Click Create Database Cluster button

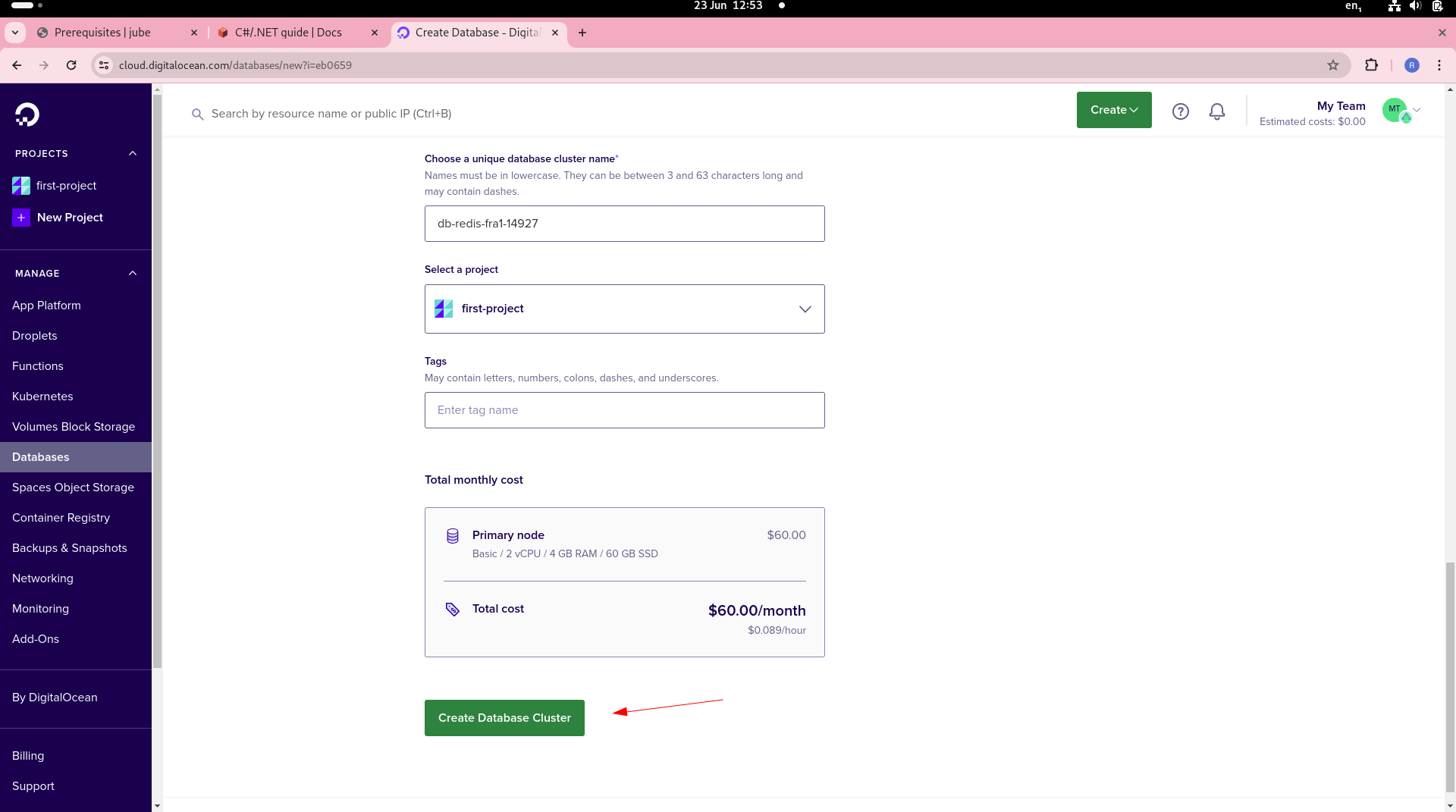(504, 718)
